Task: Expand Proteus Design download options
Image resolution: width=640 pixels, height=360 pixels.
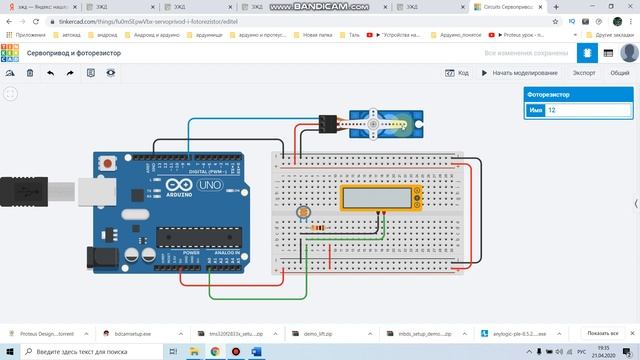Action: click(86, 334)
